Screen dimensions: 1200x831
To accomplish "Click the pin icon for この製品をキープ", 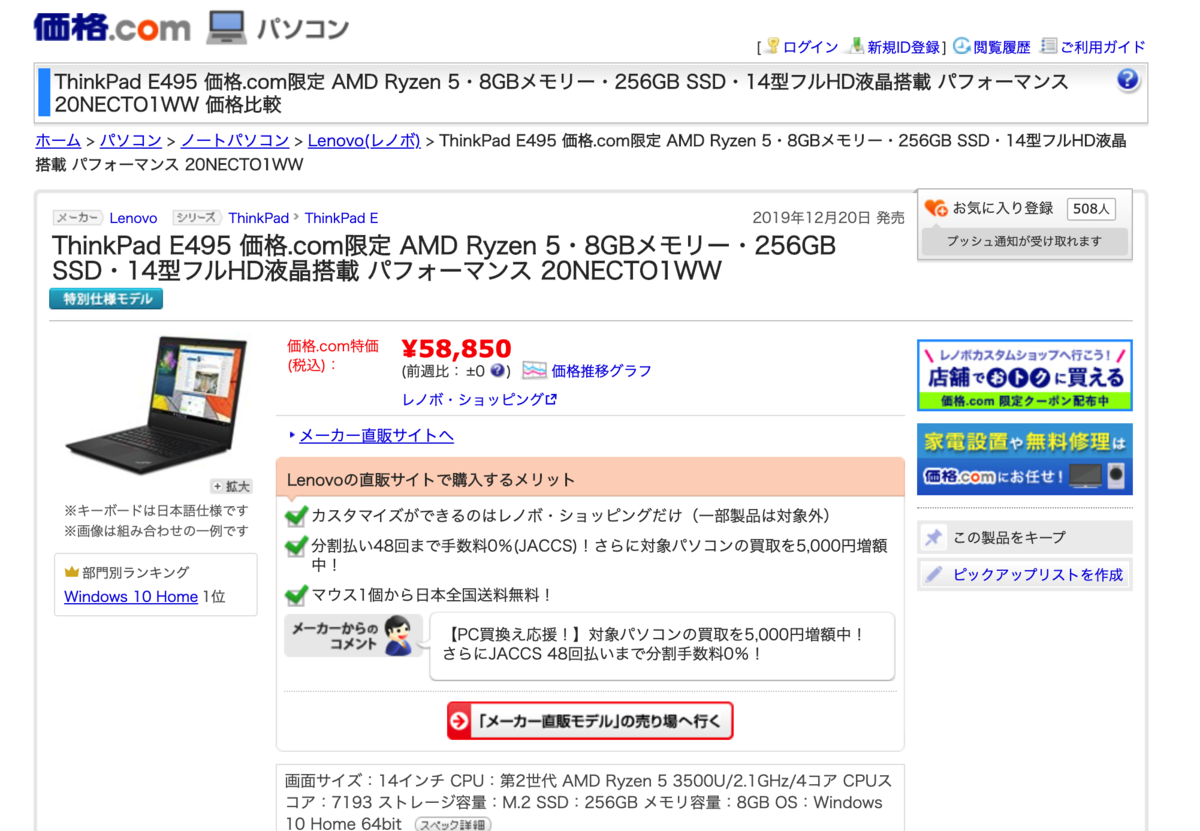I will coord(933,538).
